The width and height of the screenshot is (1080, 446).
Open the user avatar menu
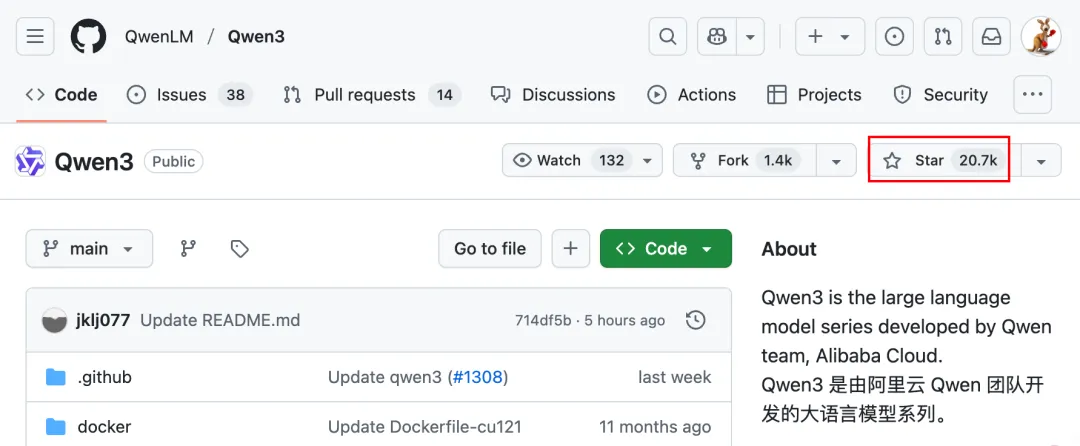coord(1041,36)
